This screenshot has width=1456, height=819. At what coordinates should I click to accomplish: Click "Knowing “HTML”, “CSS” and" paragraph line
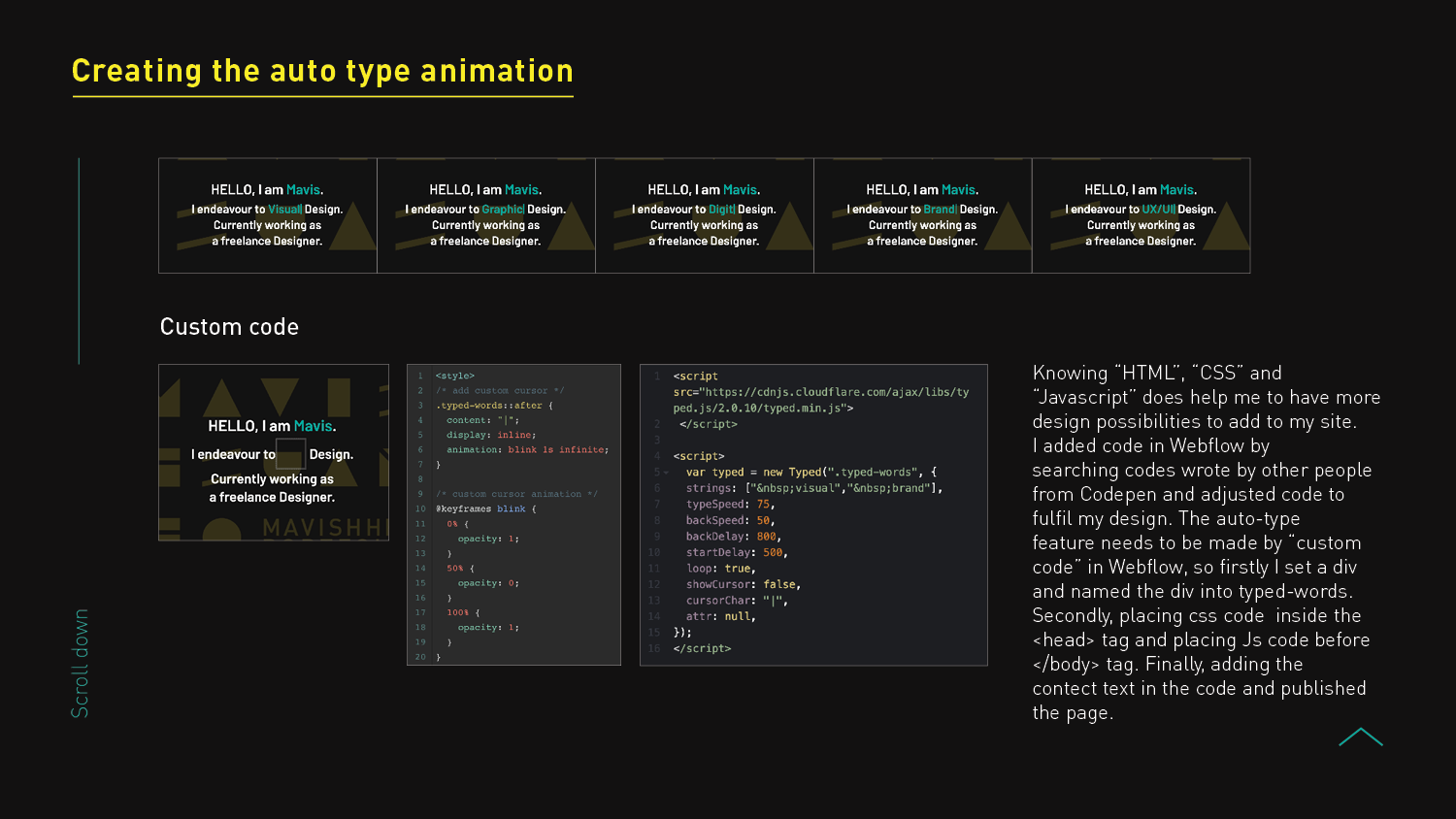(x=1157, y=373)
